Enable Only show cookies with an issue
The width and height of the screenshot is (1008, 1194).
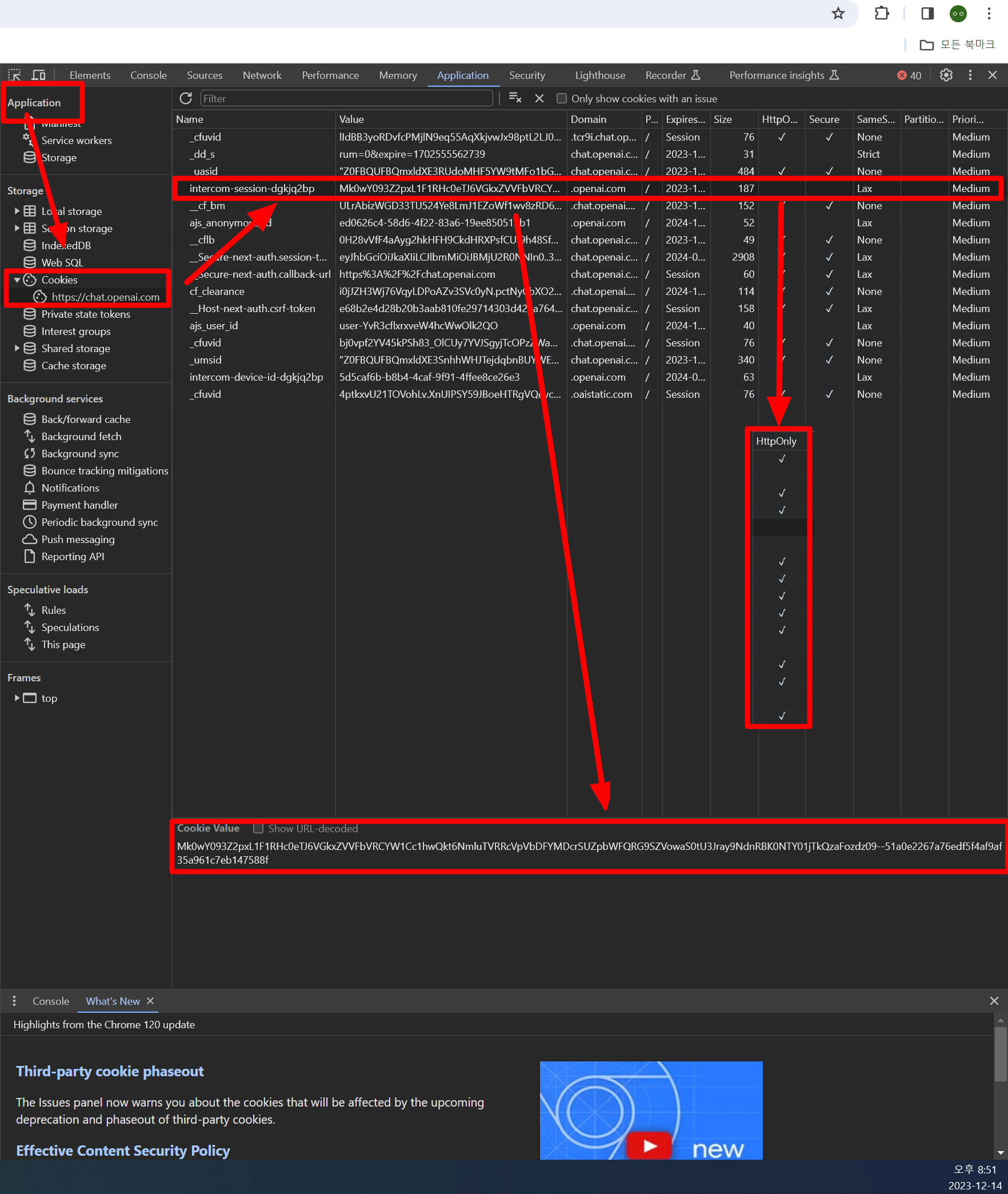[x=562, y=98]
